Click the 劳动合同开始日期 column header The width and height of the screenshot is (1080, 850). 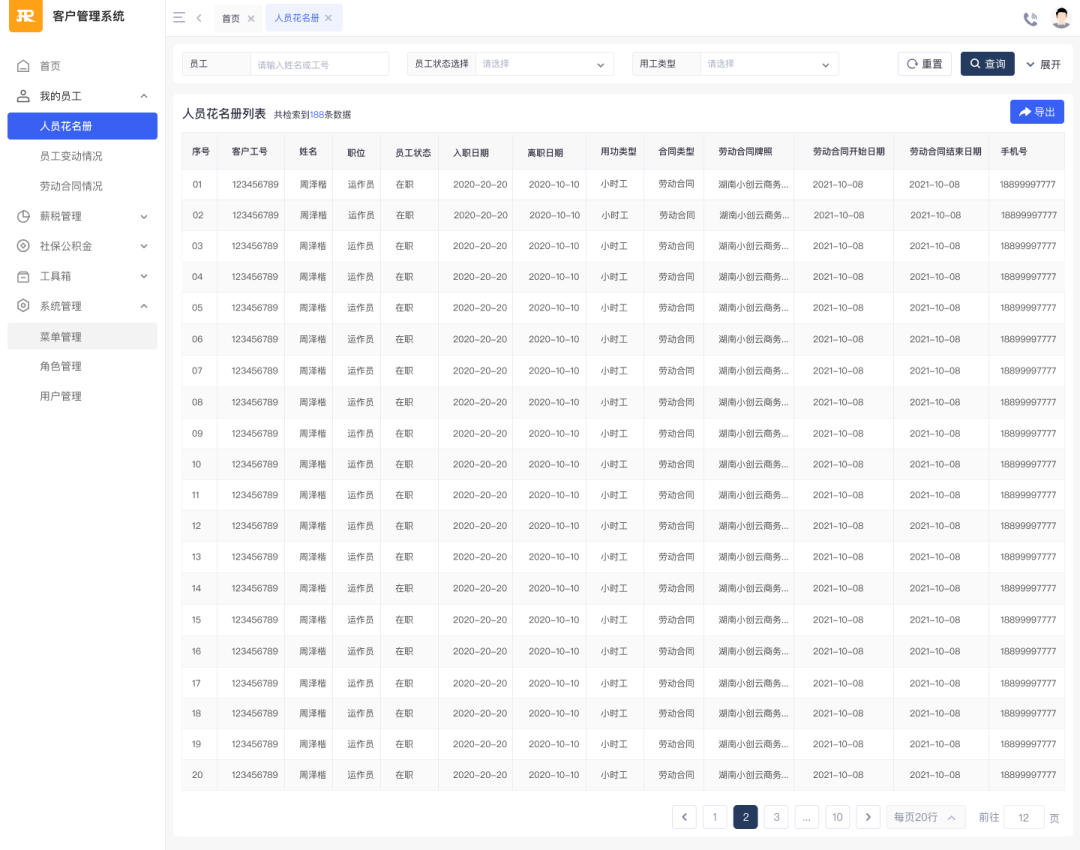pyautogui.click(x=849, y=152)
